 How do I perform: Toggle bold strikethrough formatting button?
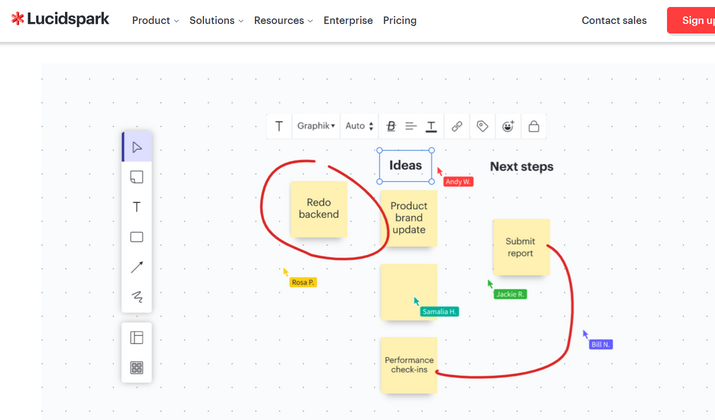click(391, 126)
